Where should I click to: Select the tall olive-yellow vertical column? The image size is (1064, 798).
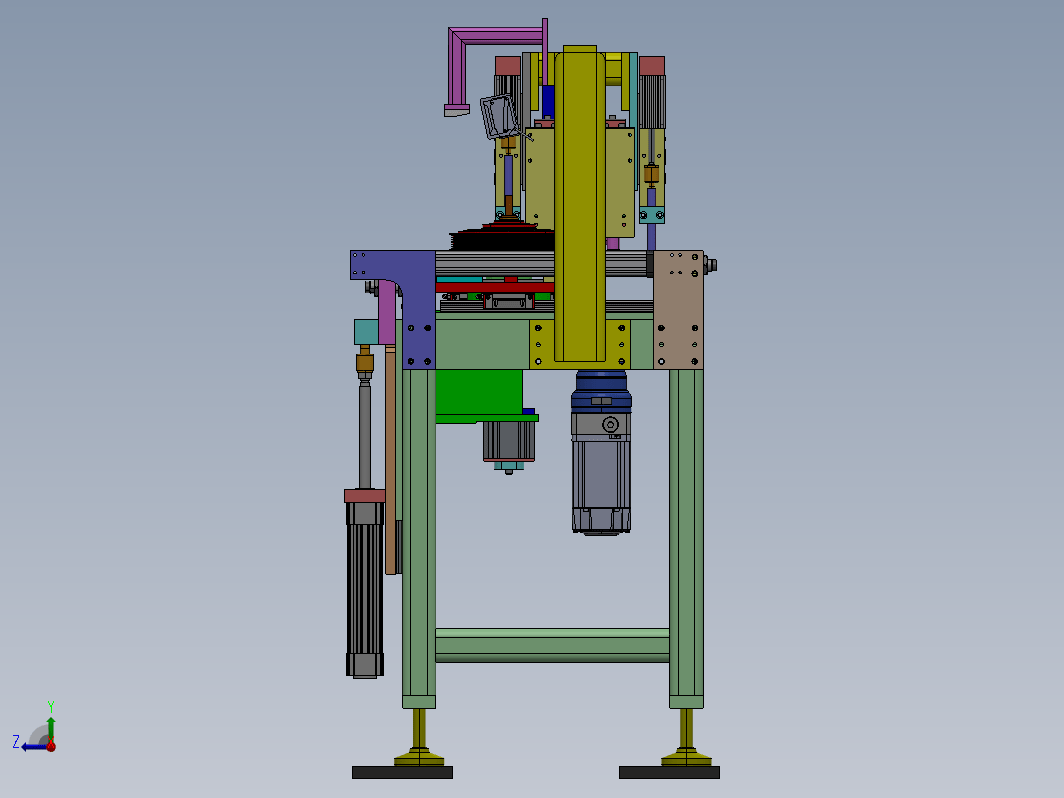tap(580, 204)
